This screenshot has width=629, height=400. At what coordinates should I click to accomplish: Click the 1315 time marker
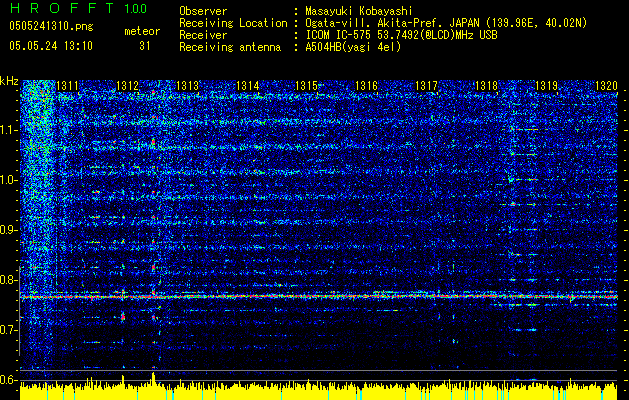point(306,86)
